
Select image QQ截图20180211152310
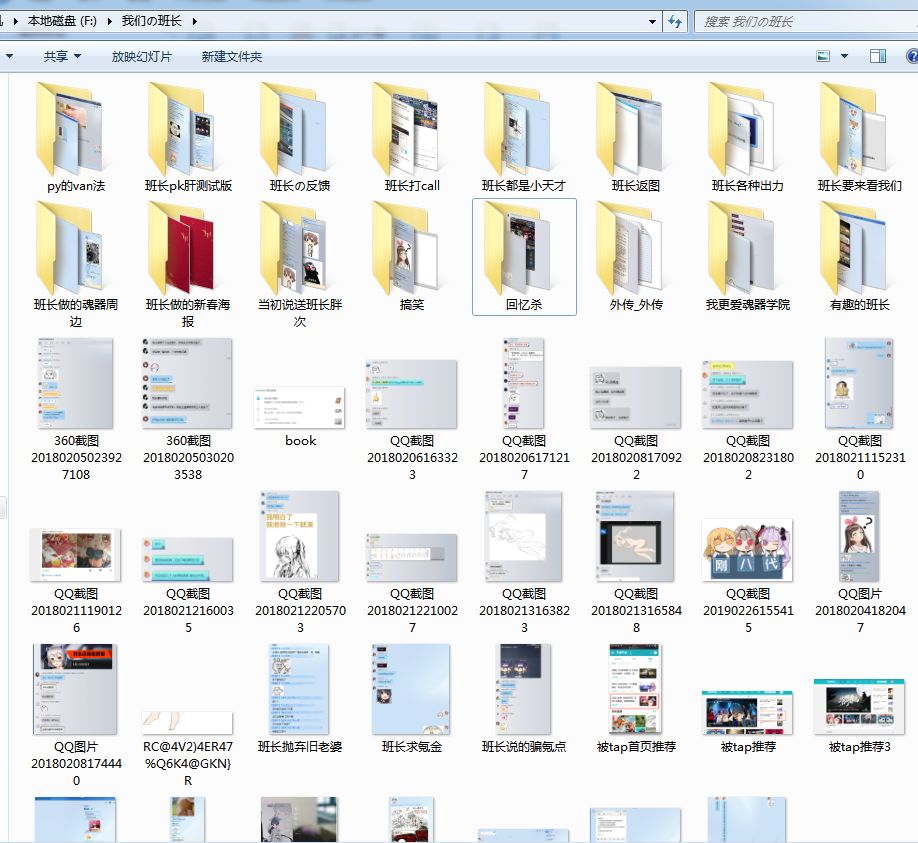click(859, 409)
